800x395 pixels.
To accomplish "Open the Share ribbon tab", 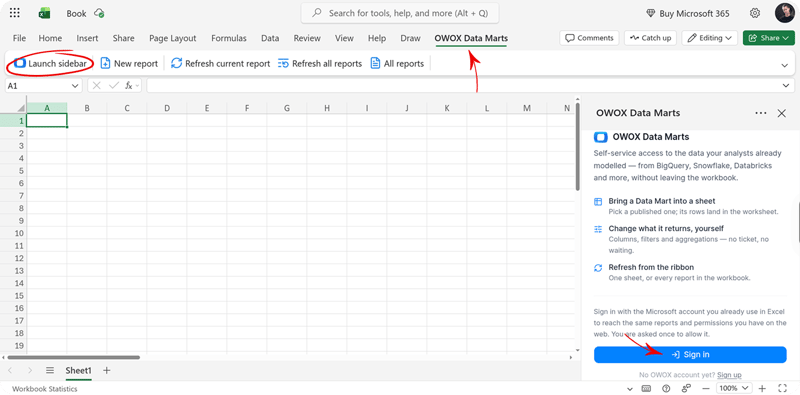I will click(x=123, y=38).
